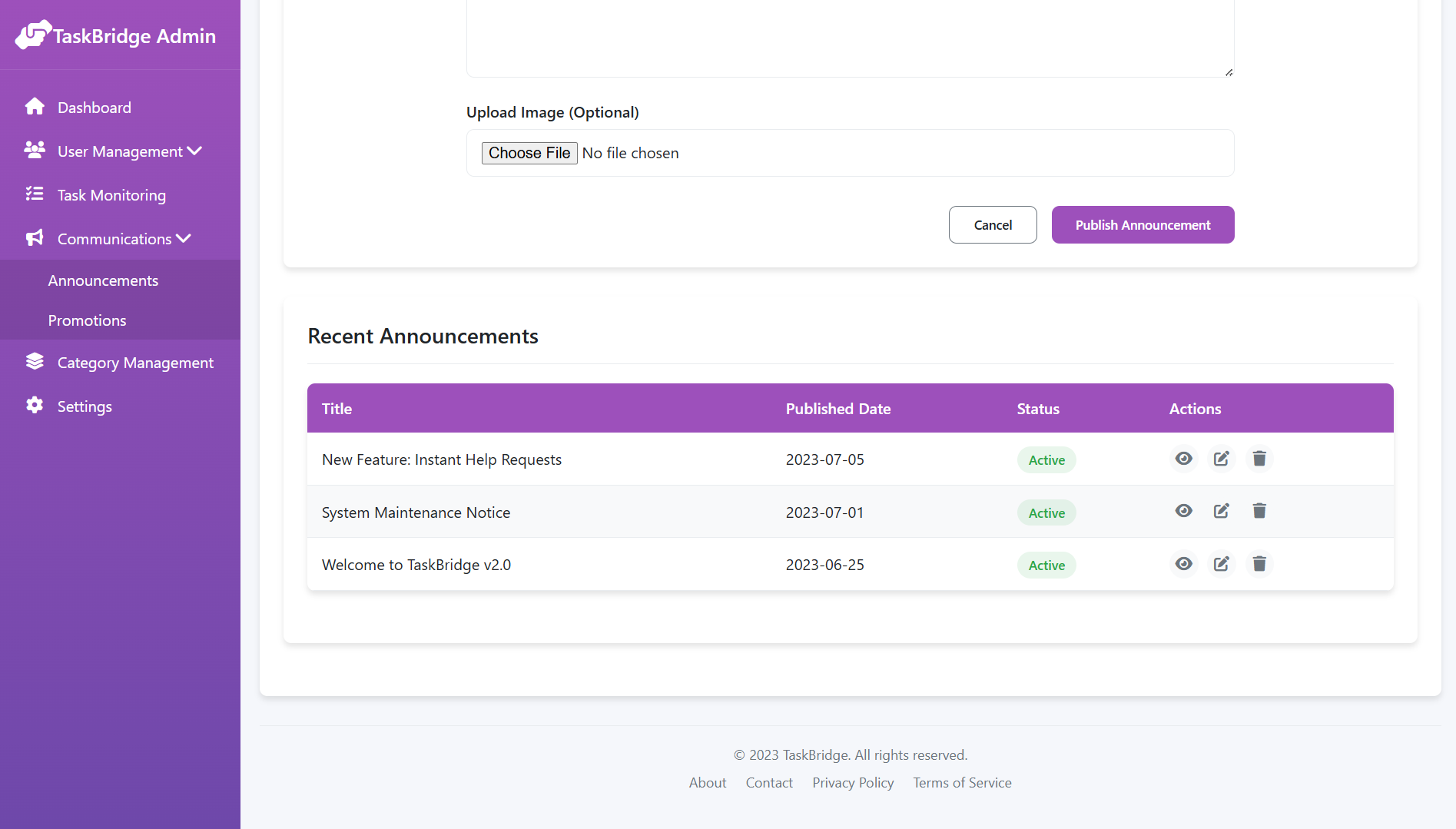Image resolution: width=1456 pixels, height=829 pixels.
Task: Edit the New Feature: Instant Help Requests announcement
Action: (x=1221, y=459)
